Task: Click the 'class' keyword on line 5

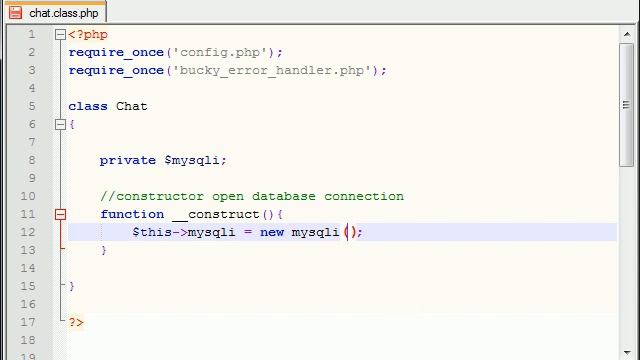Action: click(88, 107)
